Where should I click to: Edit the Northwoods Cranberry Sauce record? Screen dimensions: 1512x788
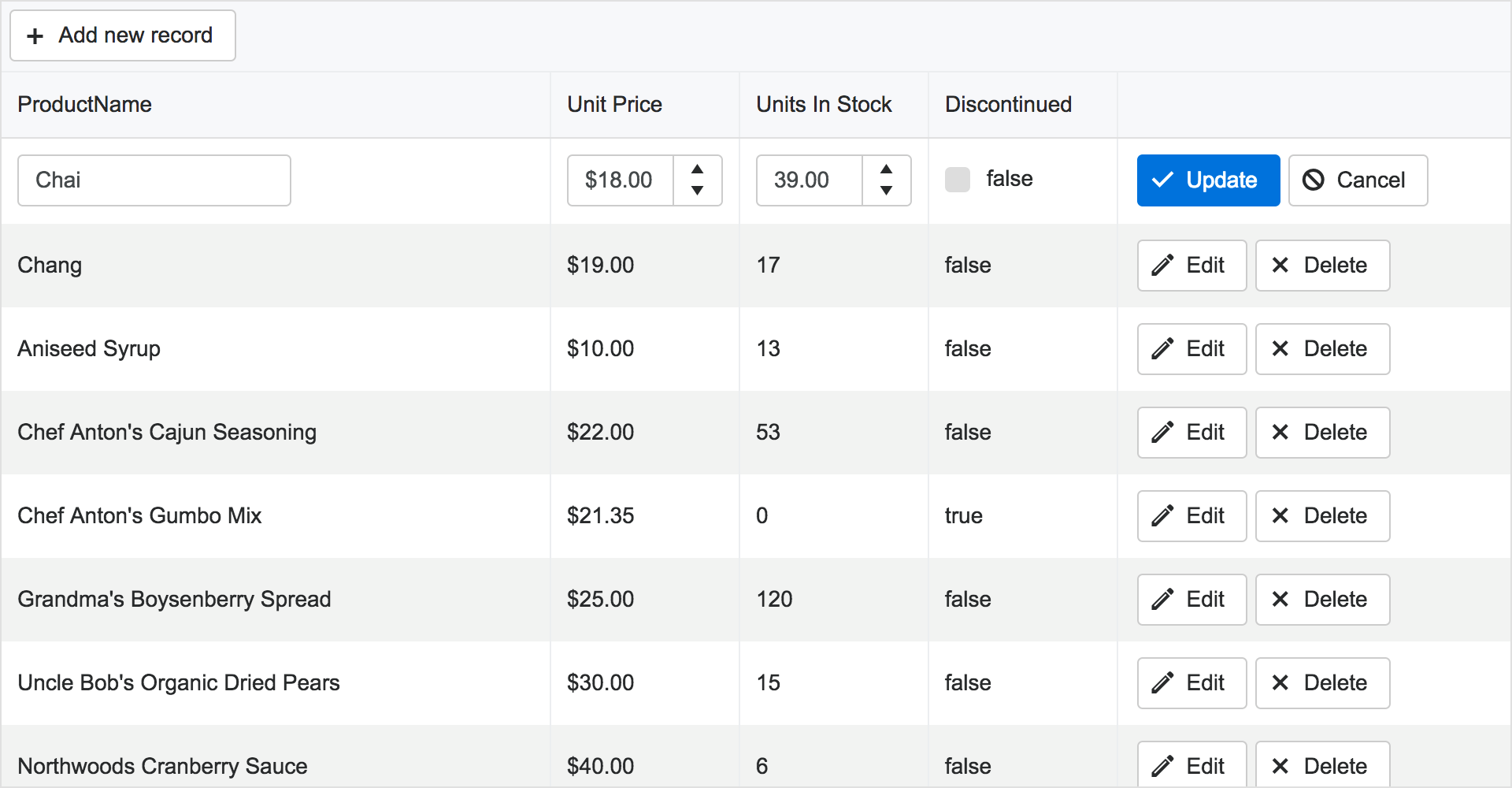(x=1191, y=766)
